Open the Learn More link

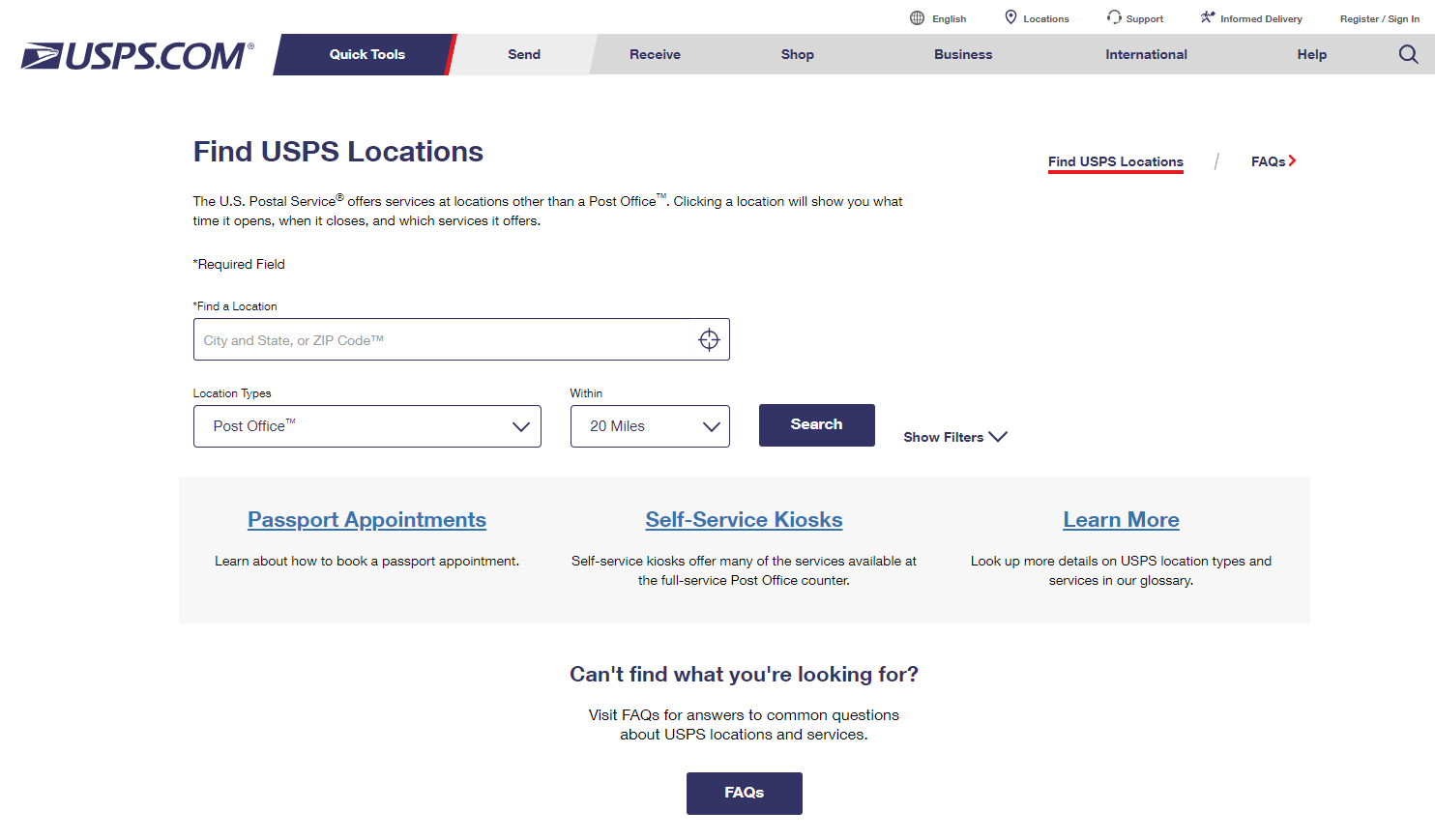[1121, 519]
